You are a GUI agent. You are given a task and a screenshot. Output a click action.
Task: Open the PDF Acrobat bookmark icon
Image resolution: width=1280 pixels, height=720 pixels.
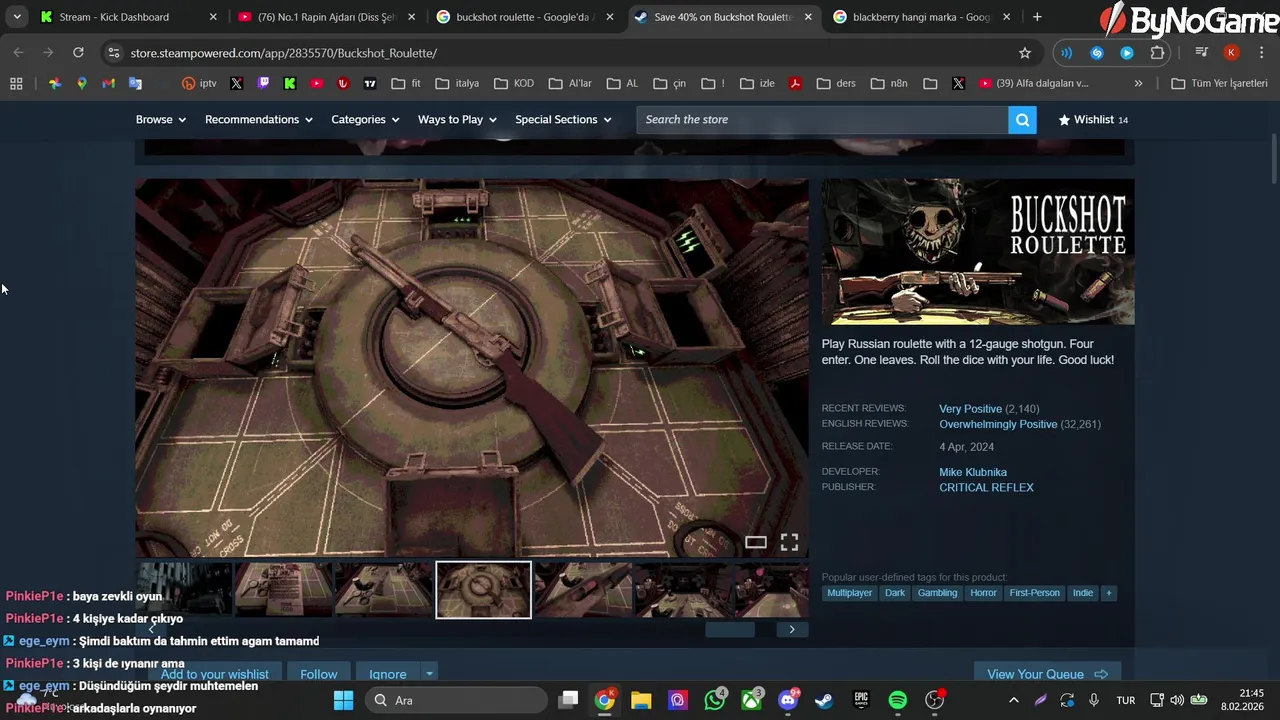point(795,84)
